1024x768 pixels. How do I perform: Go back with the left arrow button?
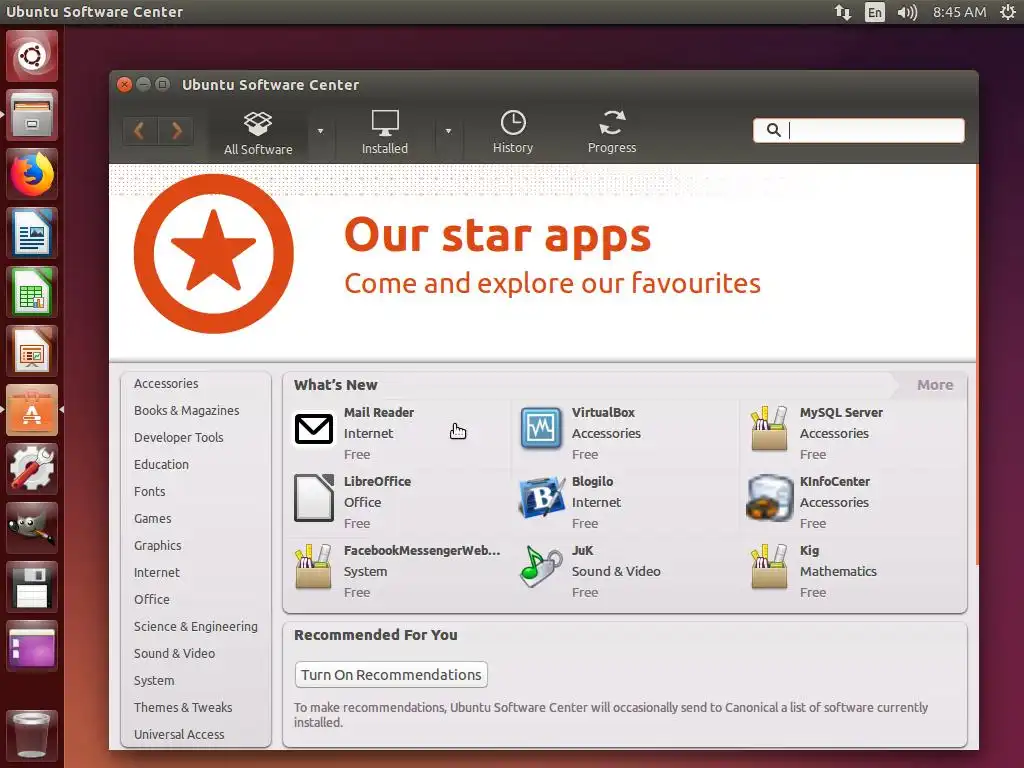140,131
